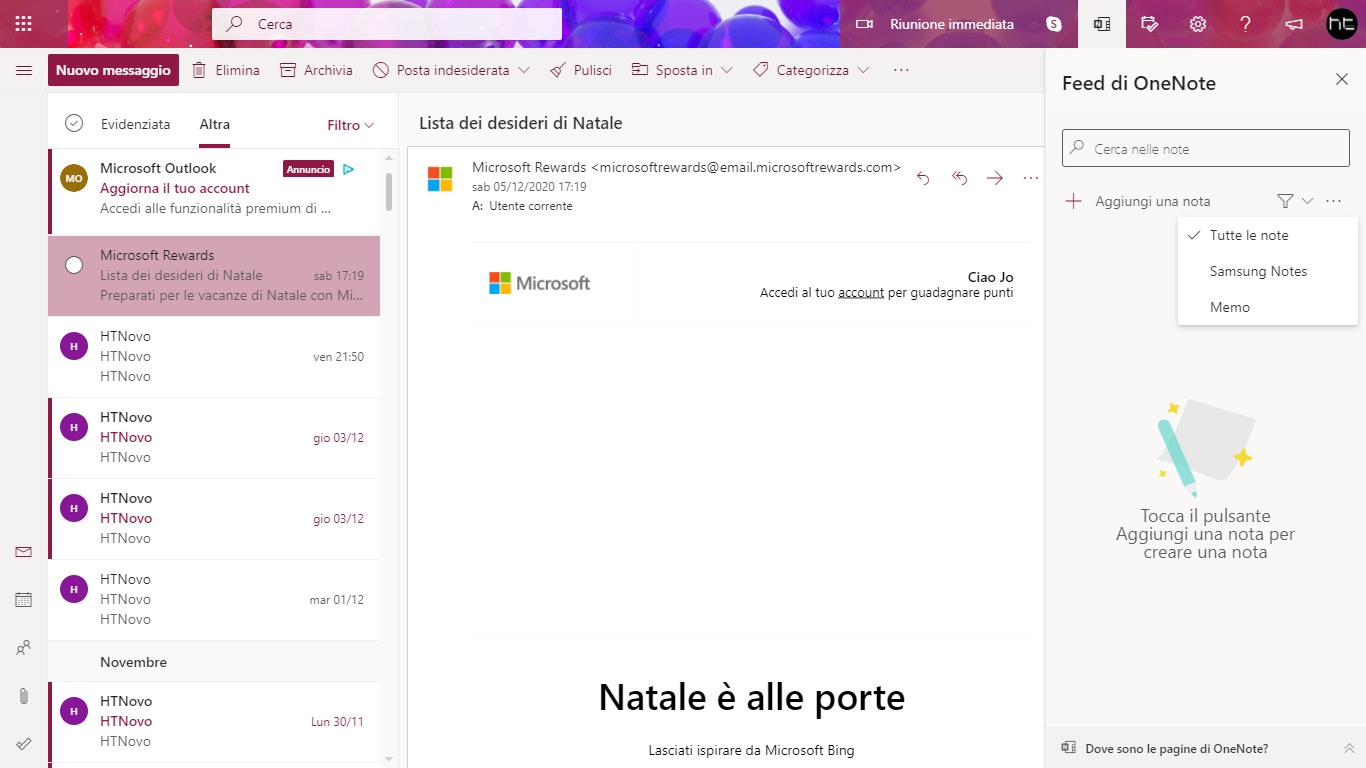1366x768 pixels.
Task: Click the Nuovo messaggio button
Action: [113, 69]
